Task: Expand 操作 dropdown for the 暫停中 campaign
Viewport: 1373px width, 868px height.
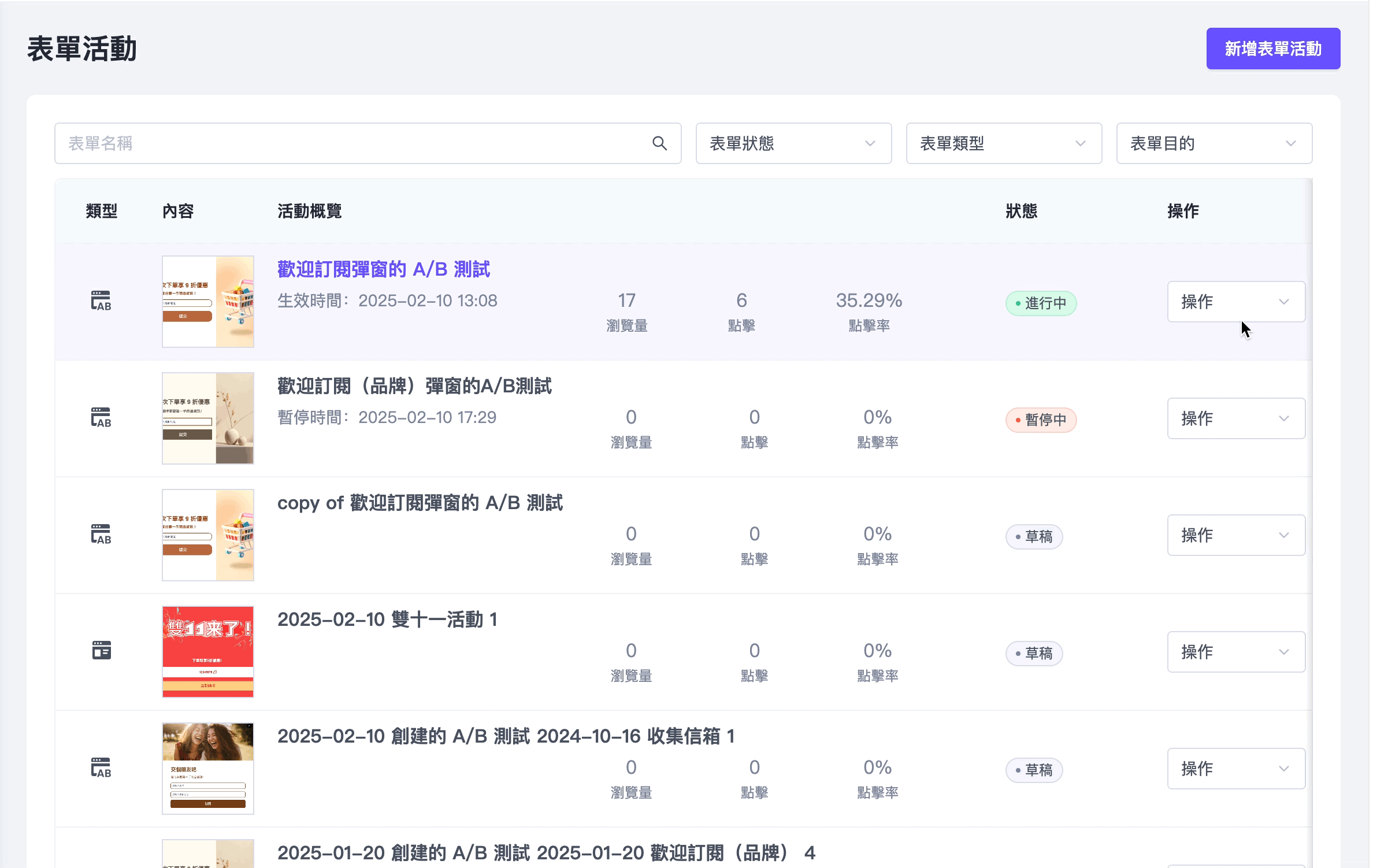Action: click(1235, 418)
